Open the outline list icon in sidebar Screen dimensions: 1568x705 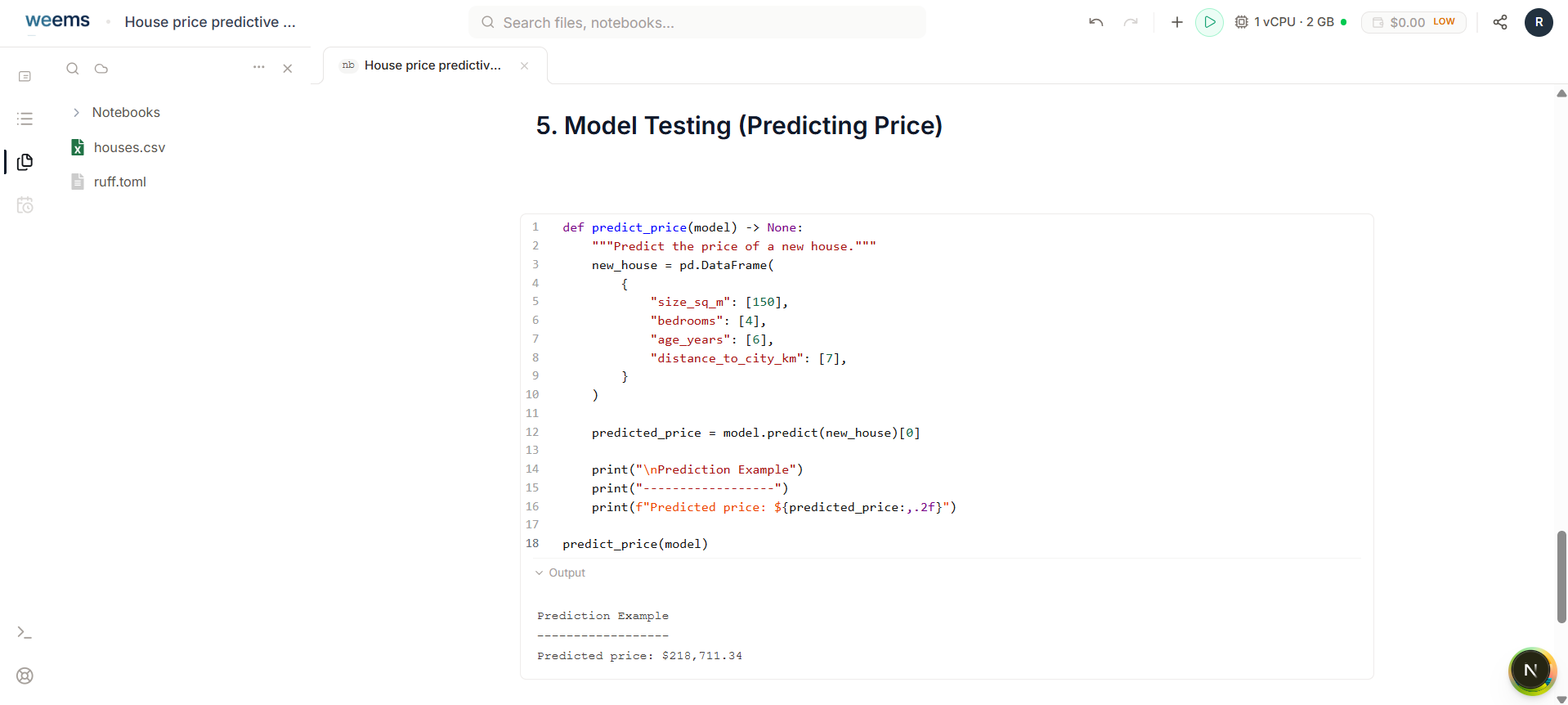(x=25, y=119)
